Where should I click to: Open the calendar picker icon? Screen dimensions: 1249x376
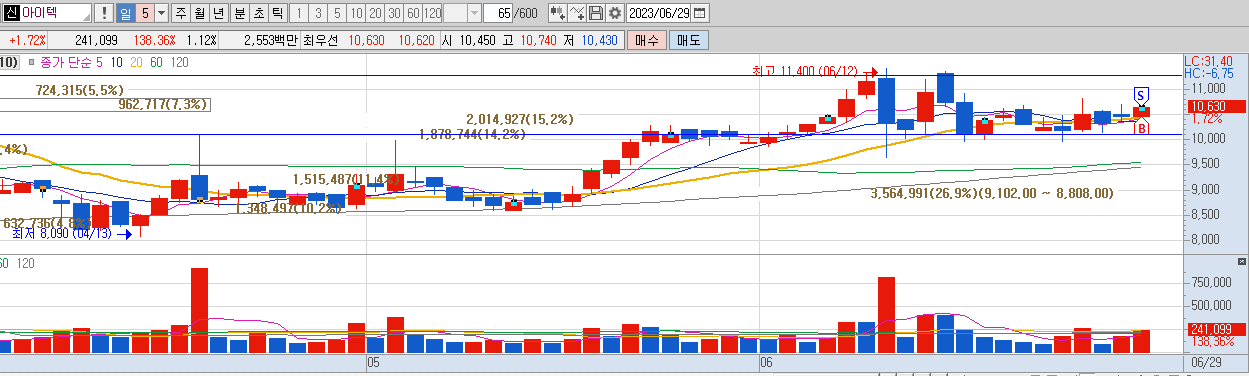[700, 13]
